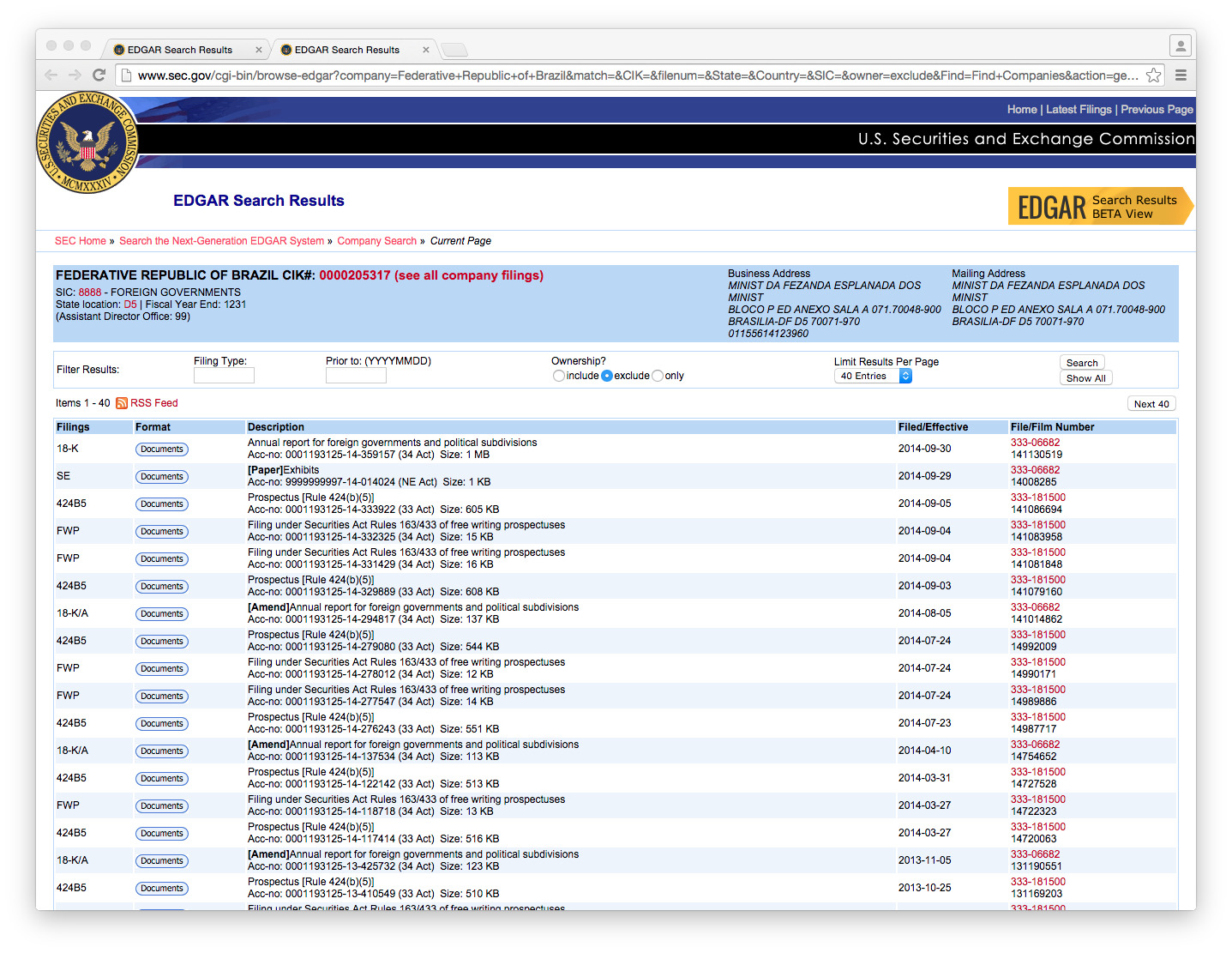Click file number 333-181500 above film number 131169203

tap(1037, 882)
